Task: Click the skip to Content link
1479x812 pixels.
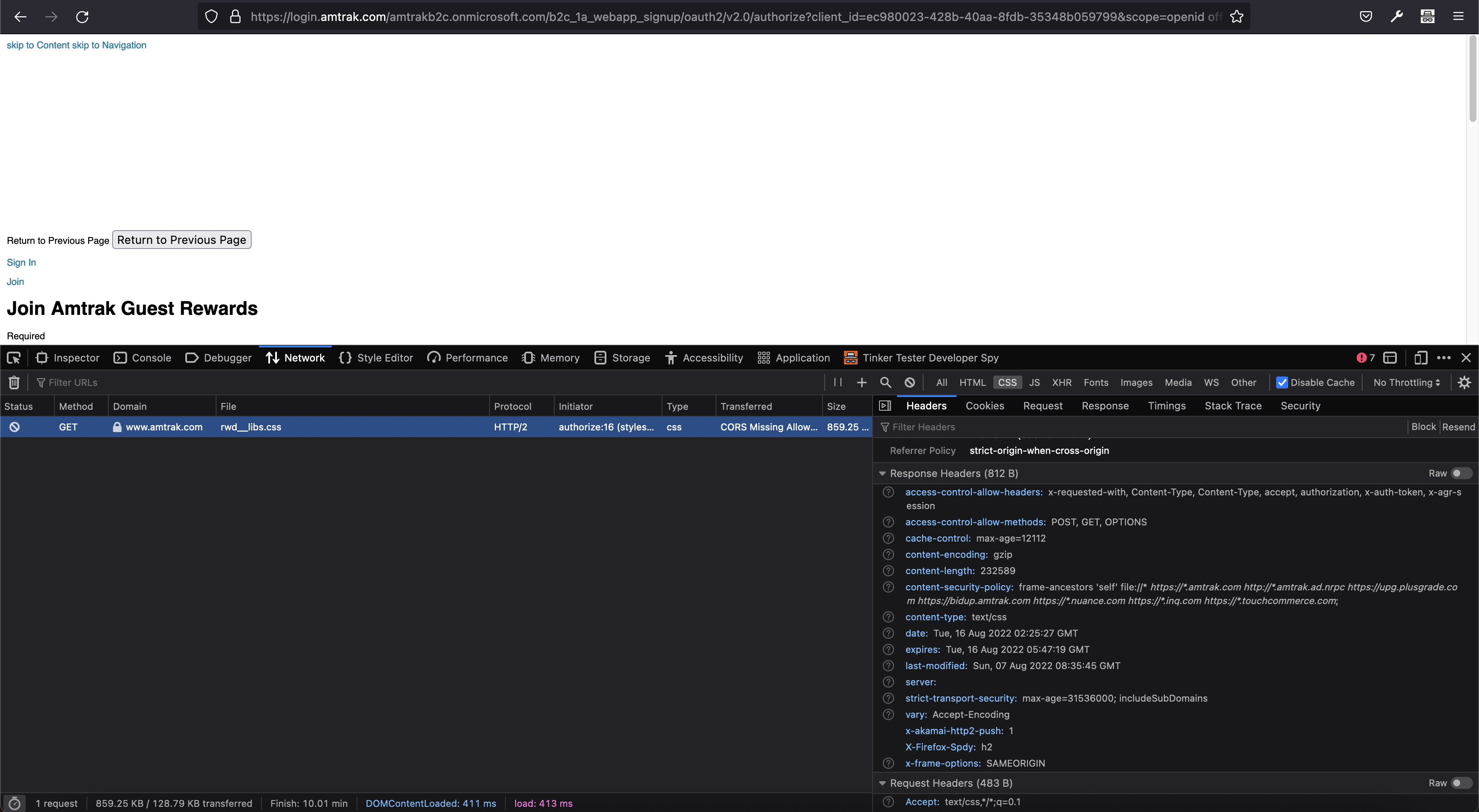Action: coord(38,45)
